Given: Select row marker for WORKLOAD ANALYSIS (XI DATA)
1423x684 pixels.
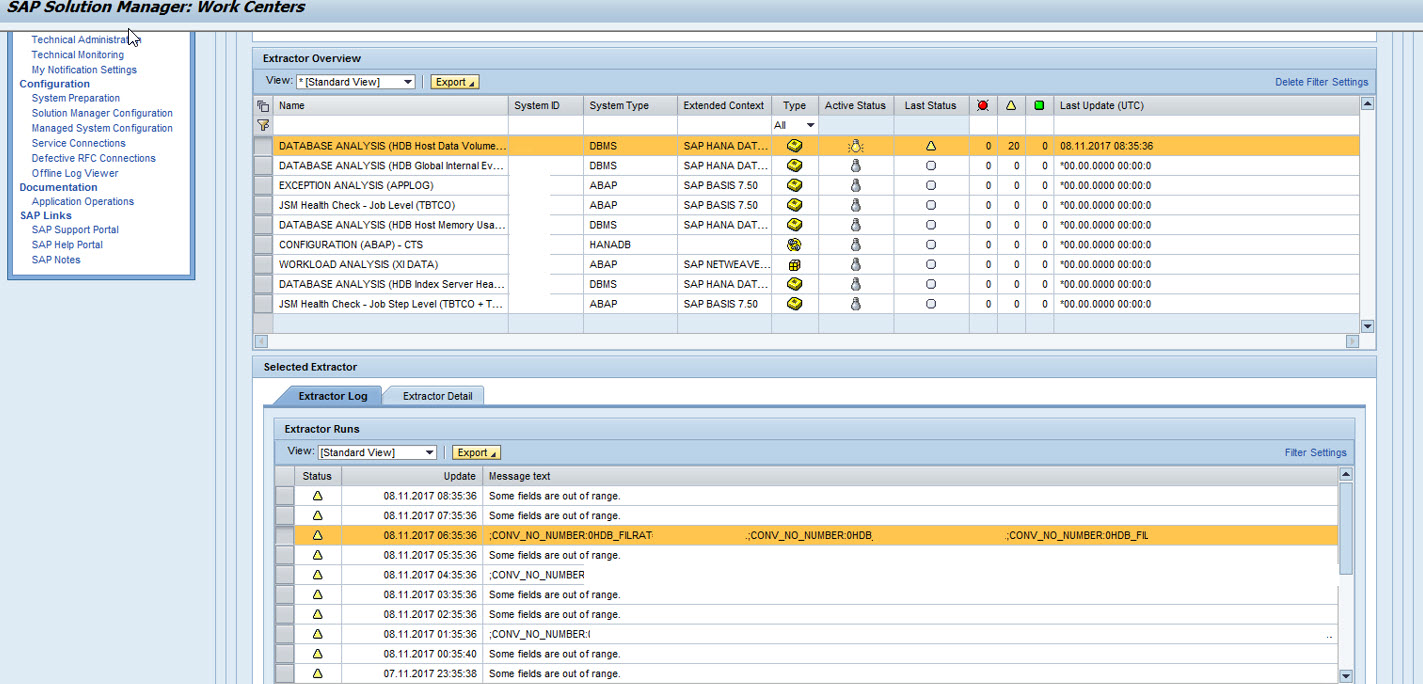Looking at the screenshot, I should pos(263,264).
